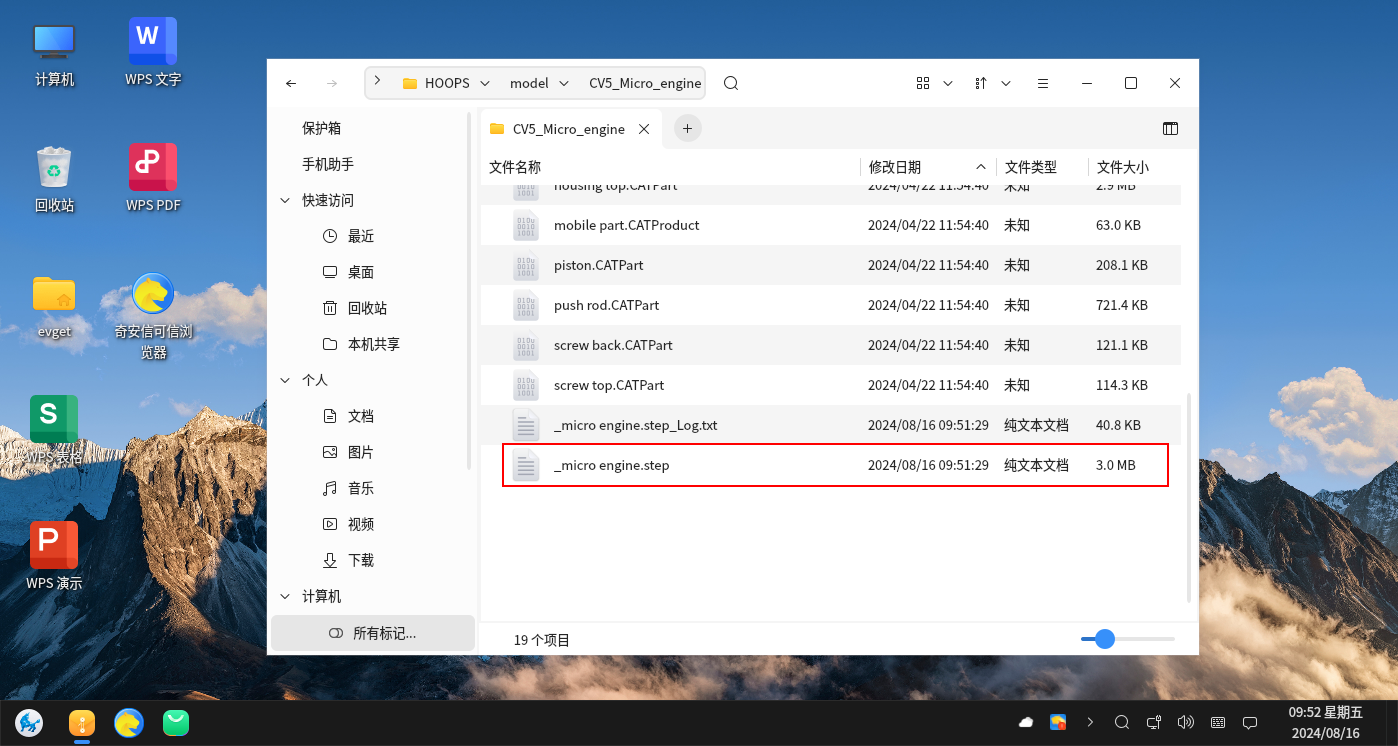Image resolution: width=1398 pixels, height=746 pixels.
Task: Select _micro engine.step file
Action: pos(831,465)
